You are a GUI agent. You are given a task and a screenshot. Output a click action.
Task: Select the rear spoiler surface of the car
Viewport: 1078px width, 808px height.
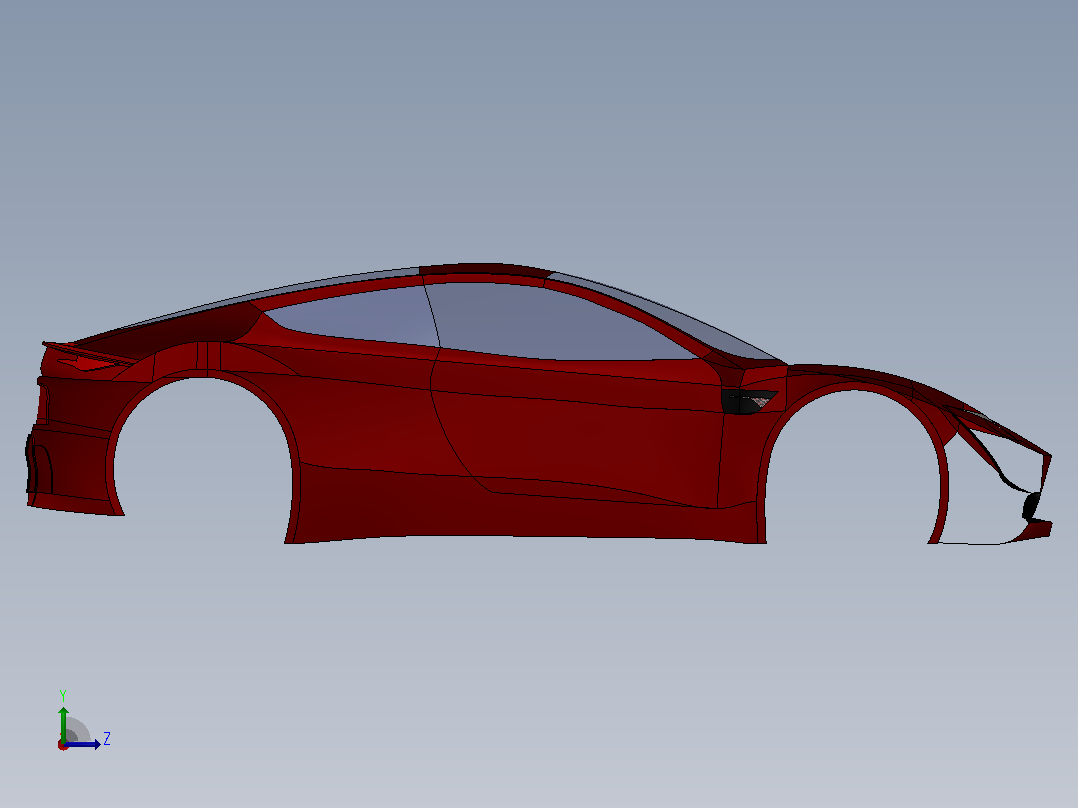pos(89,352)
